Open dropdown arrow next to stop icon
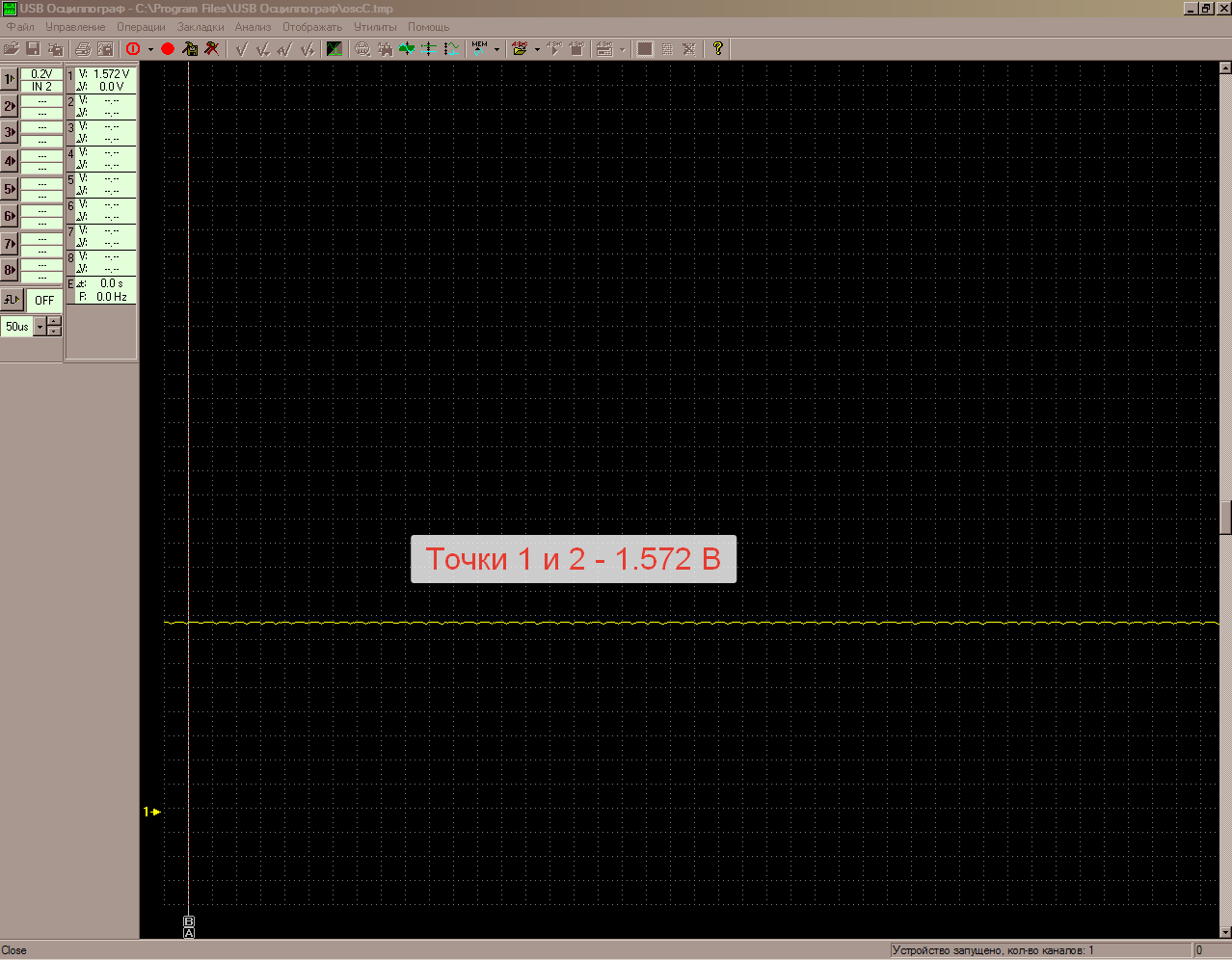 (150, 49)
